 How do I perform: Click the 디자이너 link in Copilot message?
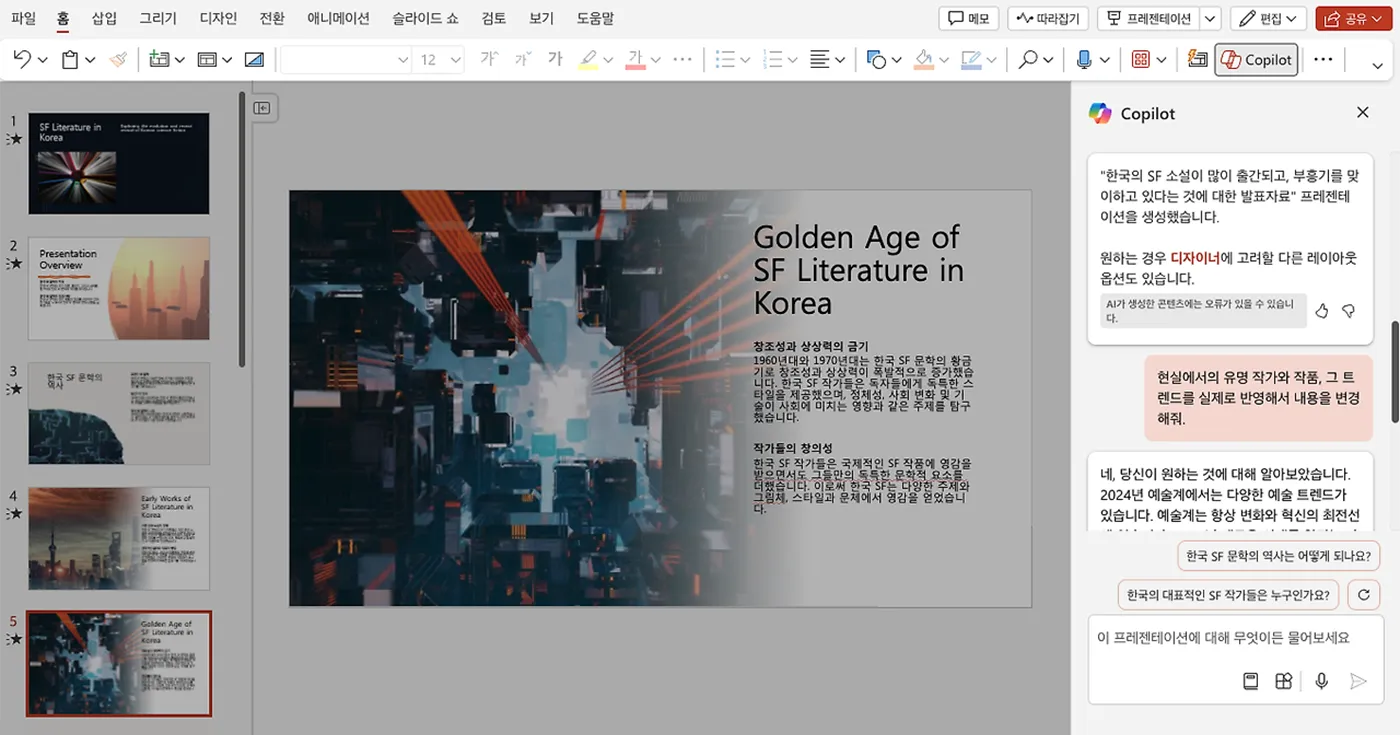1195,258
